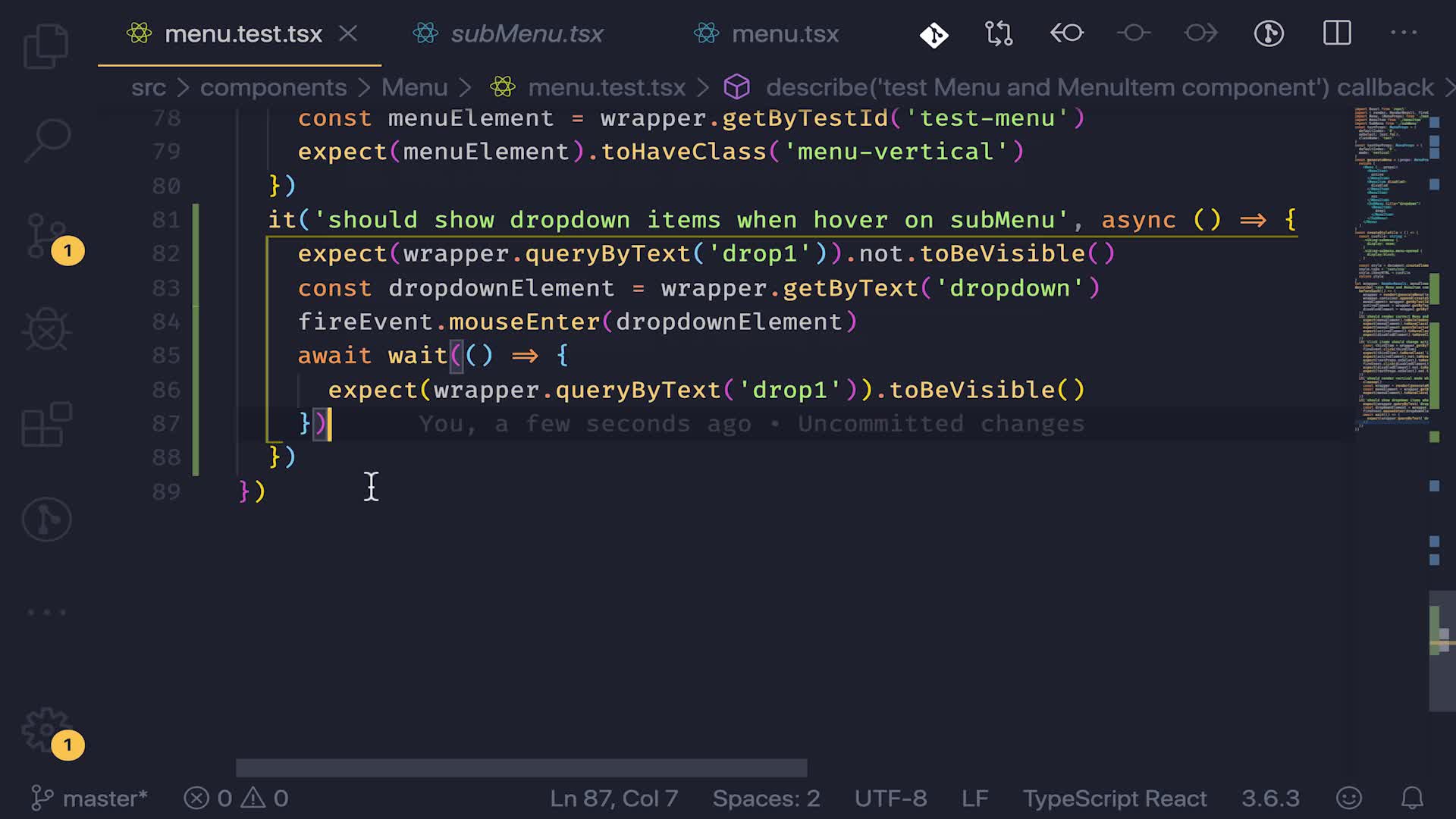Toggle file blame annotations icon
The height and width of the screenshot is (819, 1456).
coord(1269,34)
